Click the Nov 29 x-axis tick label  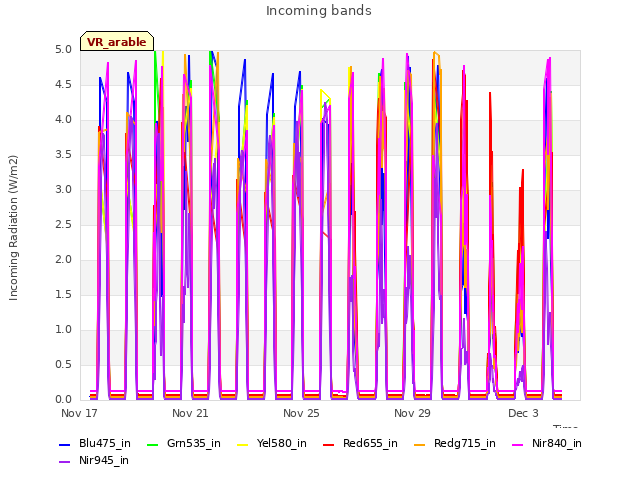click(x=412, y=413)
